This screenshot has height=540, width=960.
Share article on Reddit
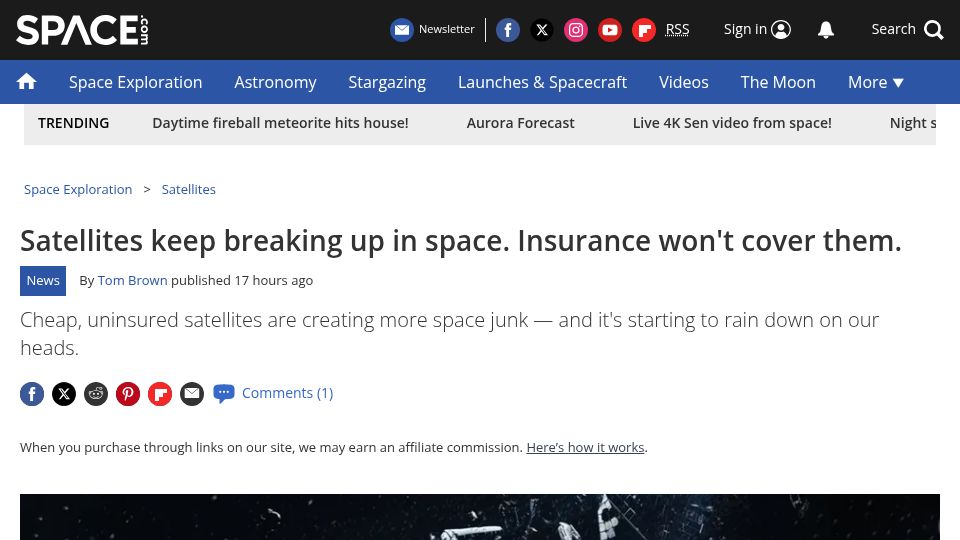(x=96, y=394)
